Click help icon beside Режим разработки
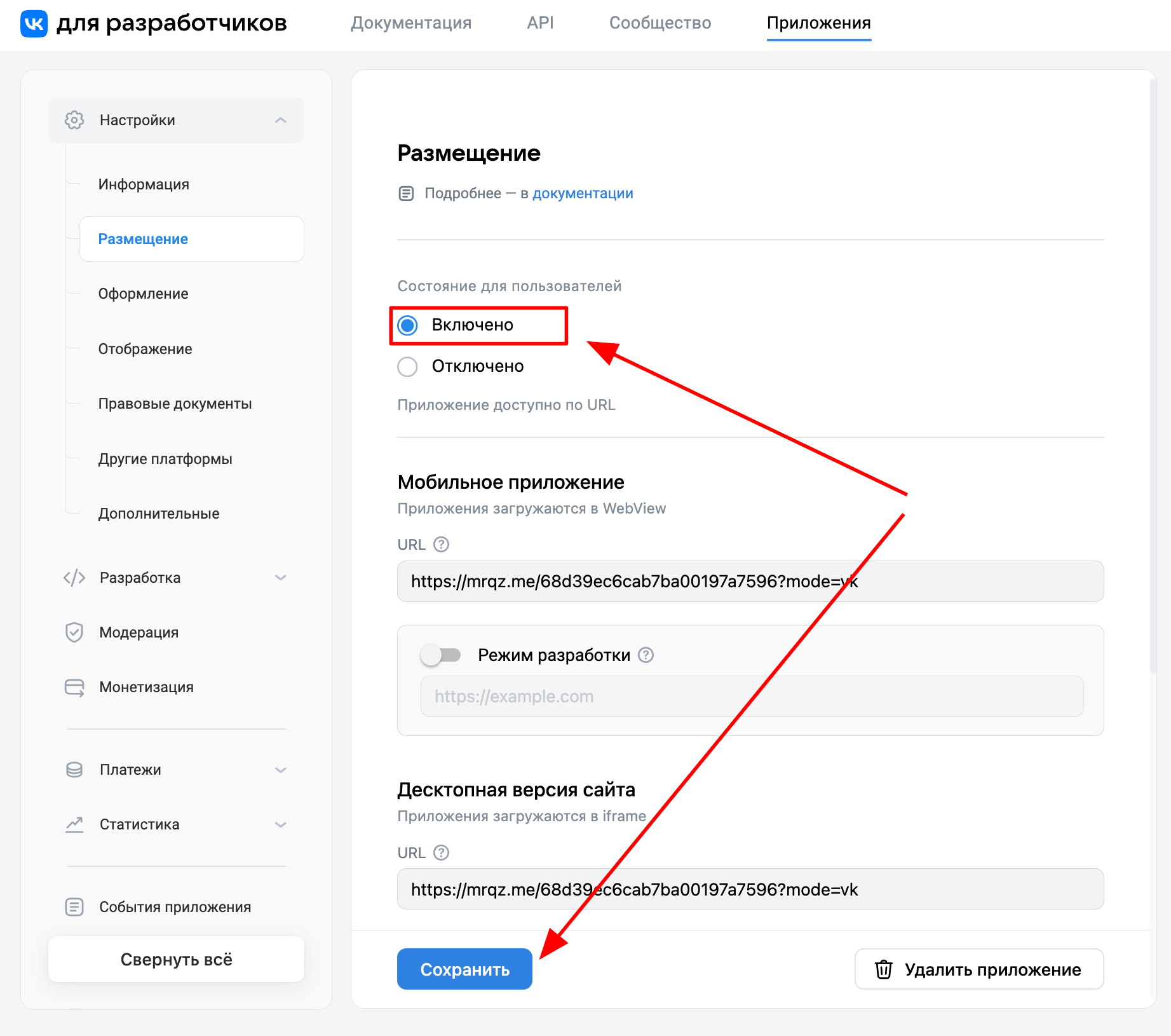Viewport: 1171px width, 1036px height. pos(646,655)
